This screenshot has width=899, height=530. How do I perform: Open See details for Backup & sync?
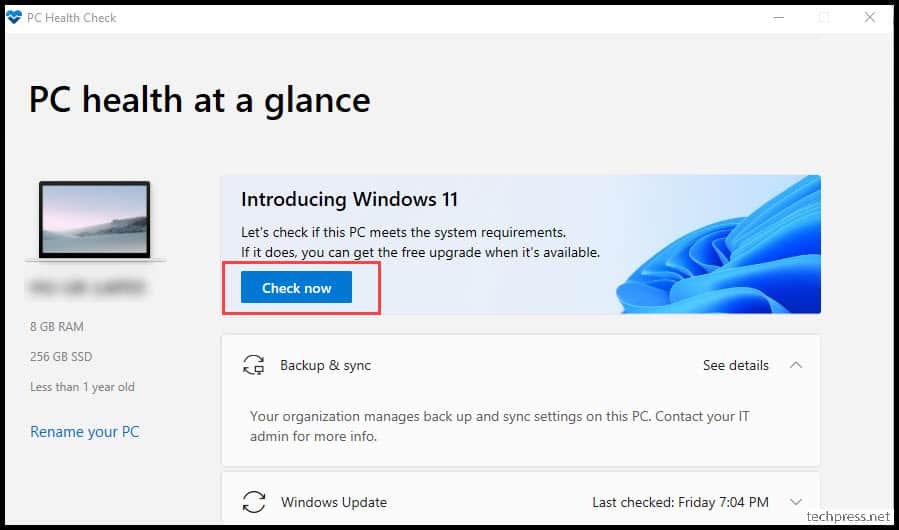click(736, 365)
